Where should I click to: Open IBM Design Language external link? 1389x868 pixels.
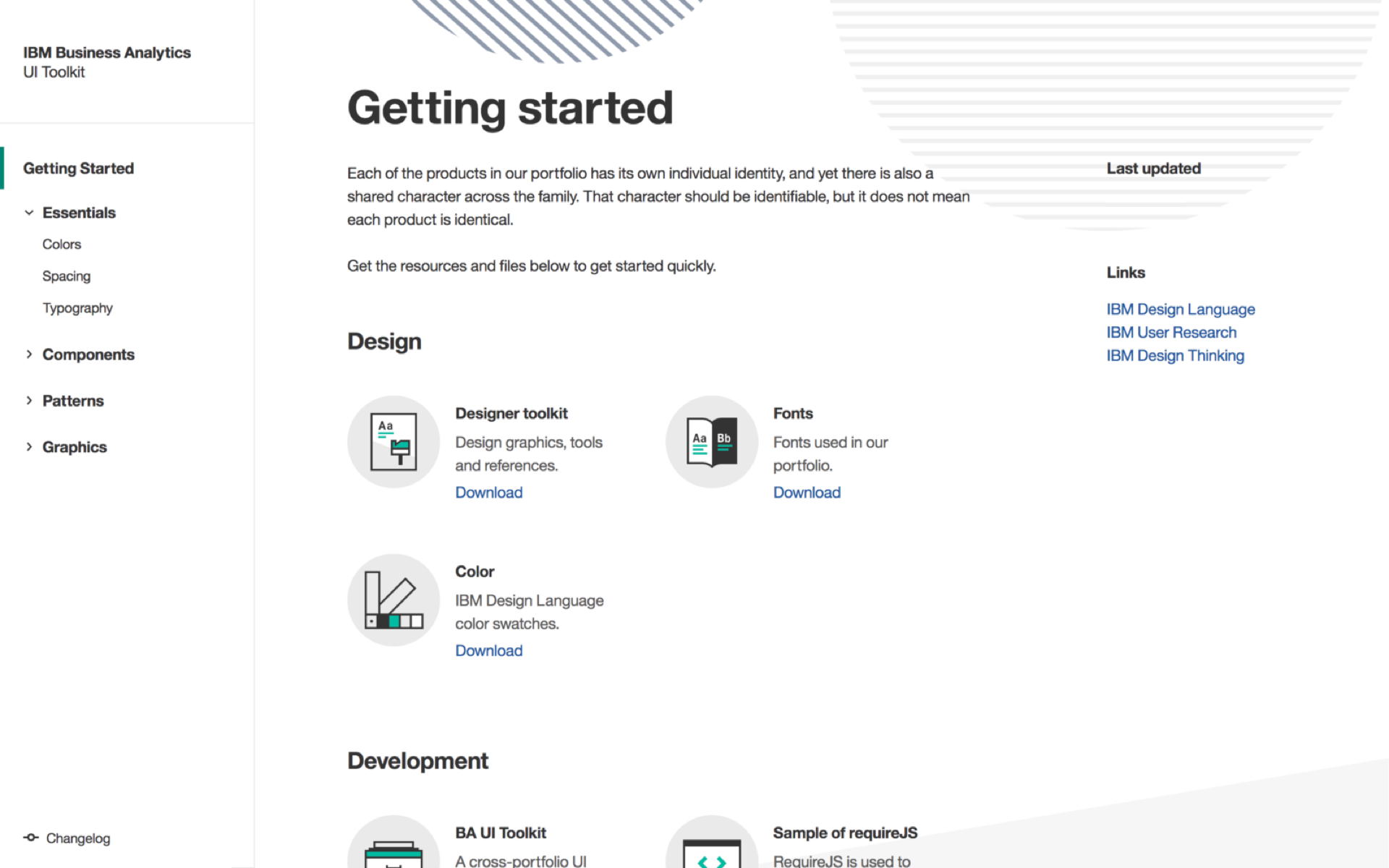[x=1180, y=308]
